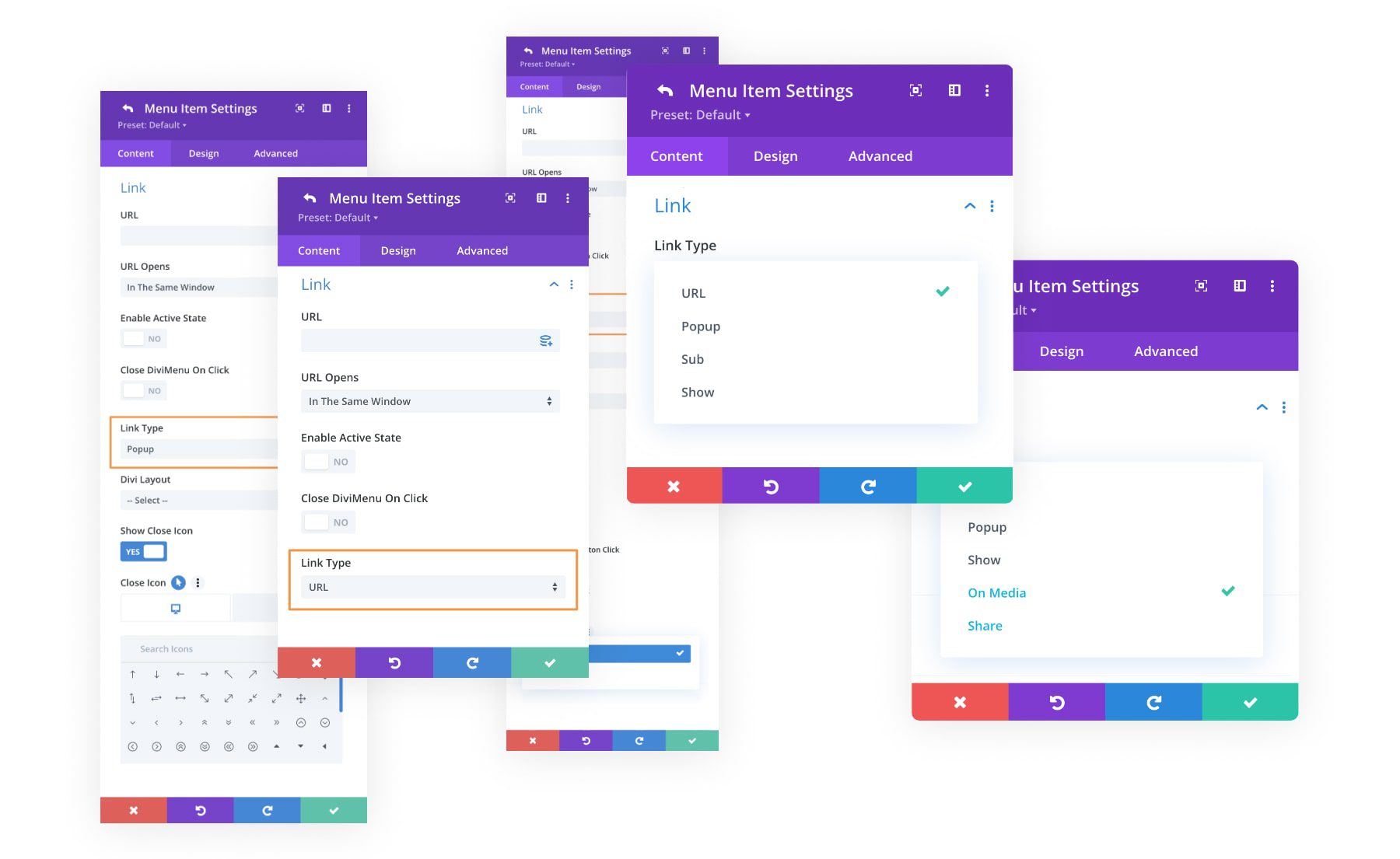Open the Link Type dropdown showing URL
The width and height of the screenshot is (1400, 859).
[x=432, y=587]
